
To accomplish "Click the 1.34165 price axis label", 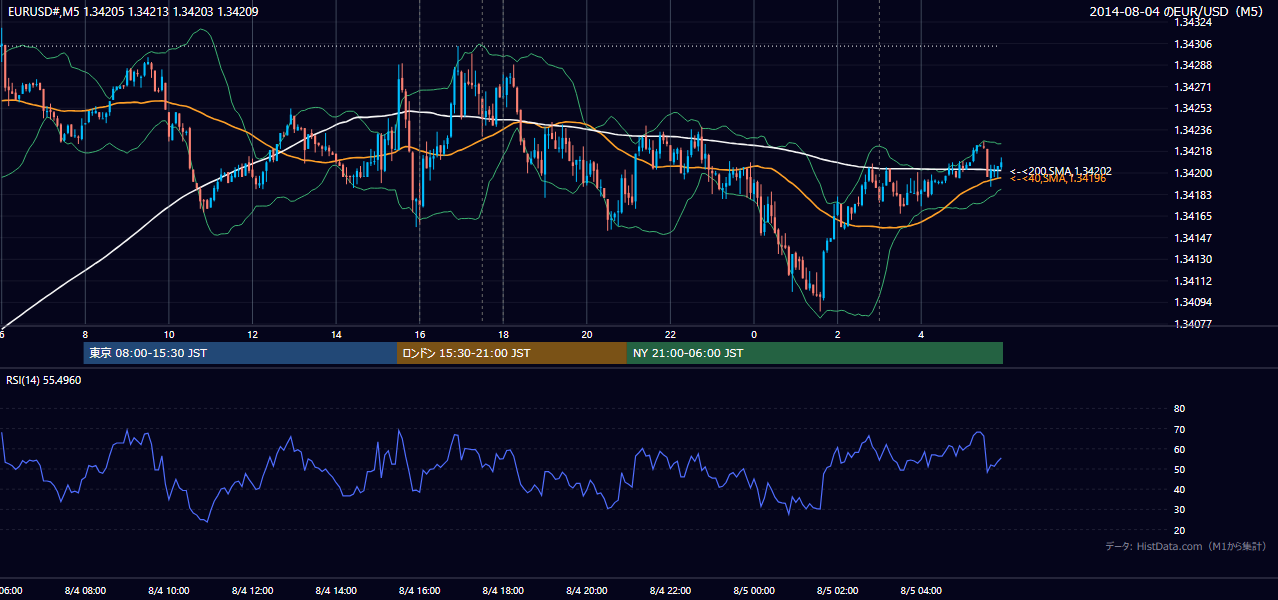I will 1193,216.
